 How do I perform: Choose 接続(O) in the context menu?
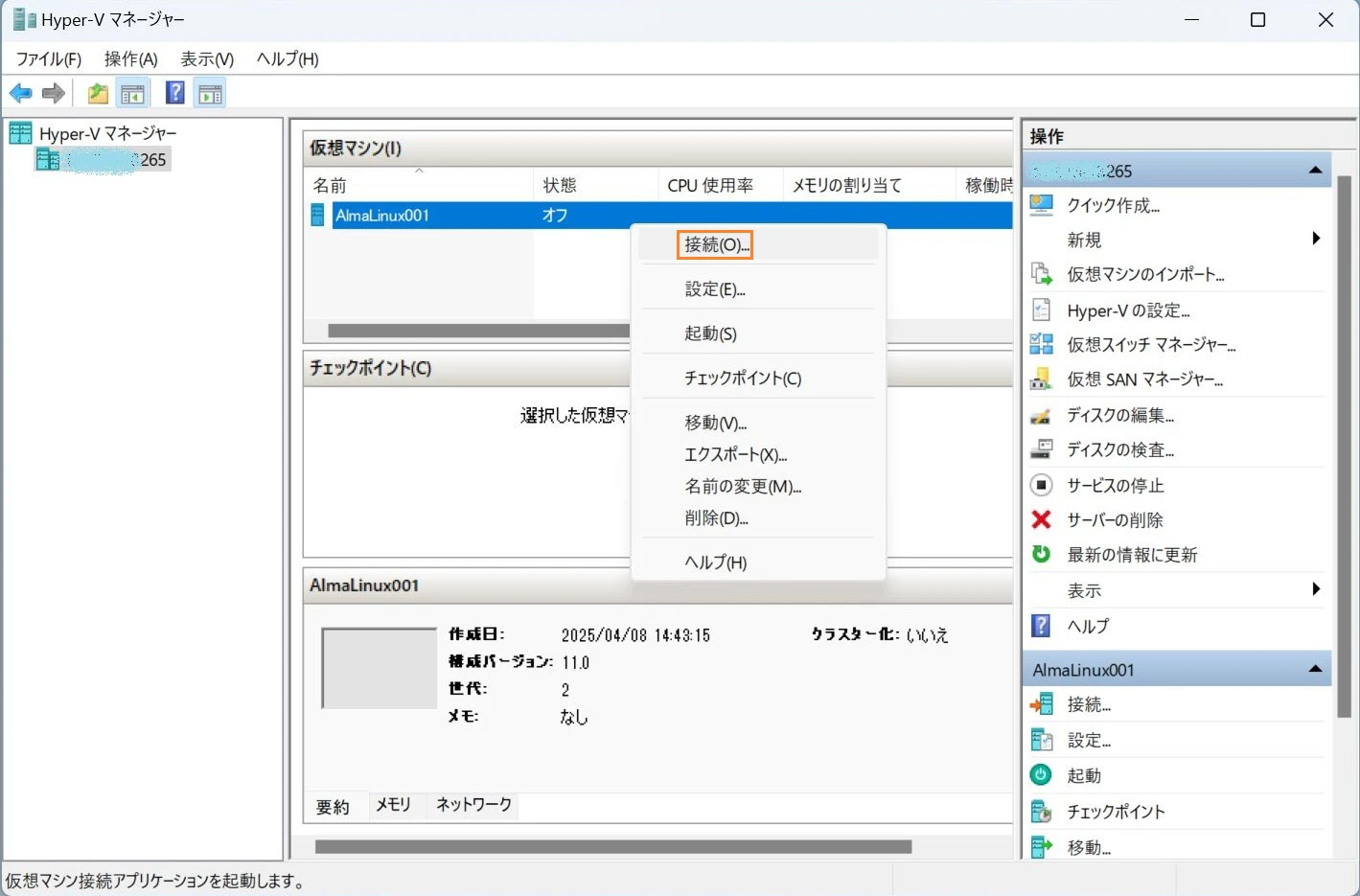pos(715,244)
